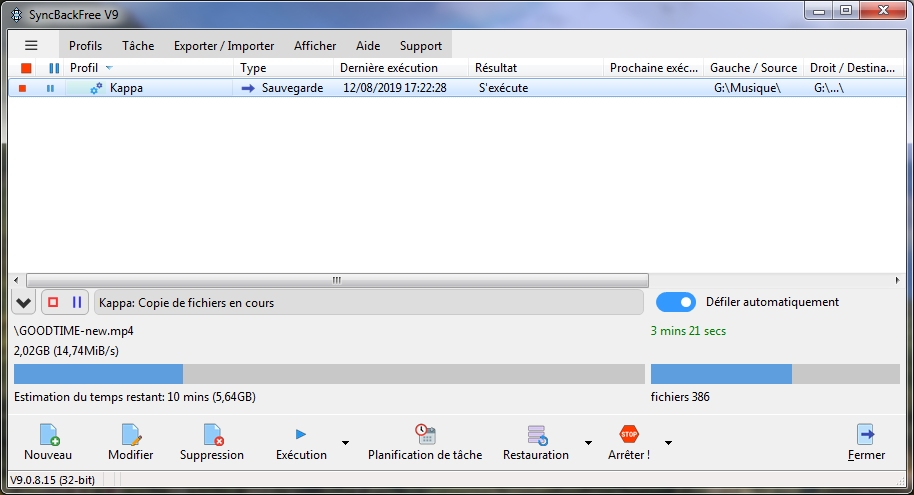
Task: Click the Modifier profile icon
Action: click(131, 434)
